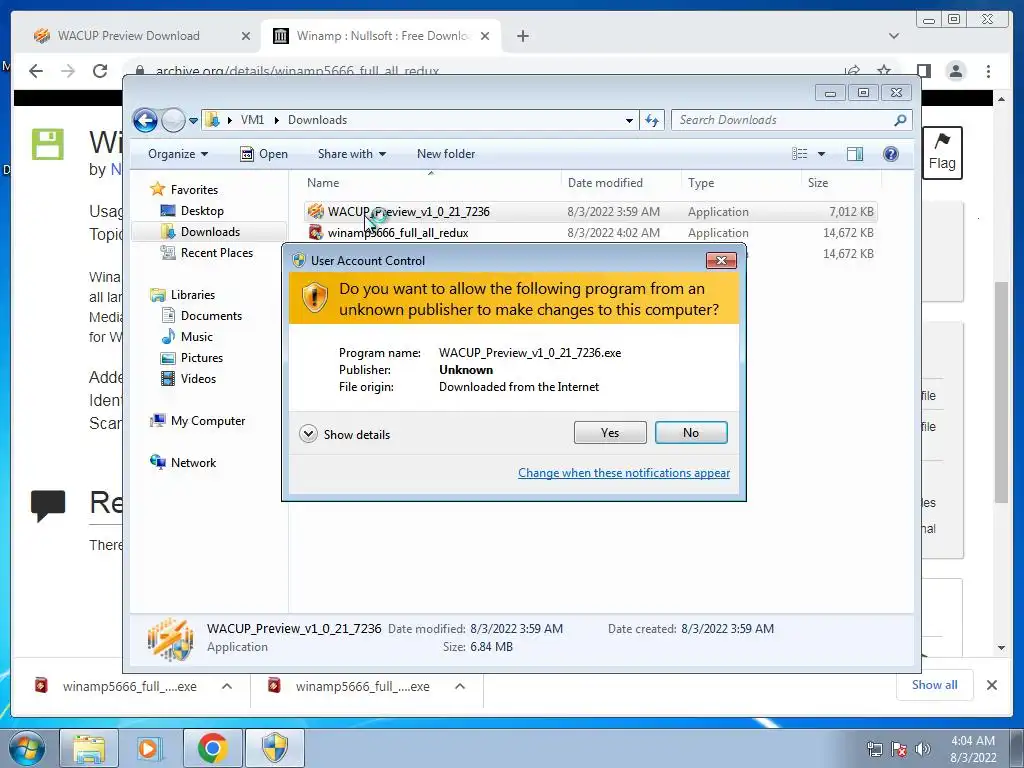The height and width of the screenshot is (768, 1024).
Task: Click the Explorer back navigation arrow
Action: click(x=145, y=120)
